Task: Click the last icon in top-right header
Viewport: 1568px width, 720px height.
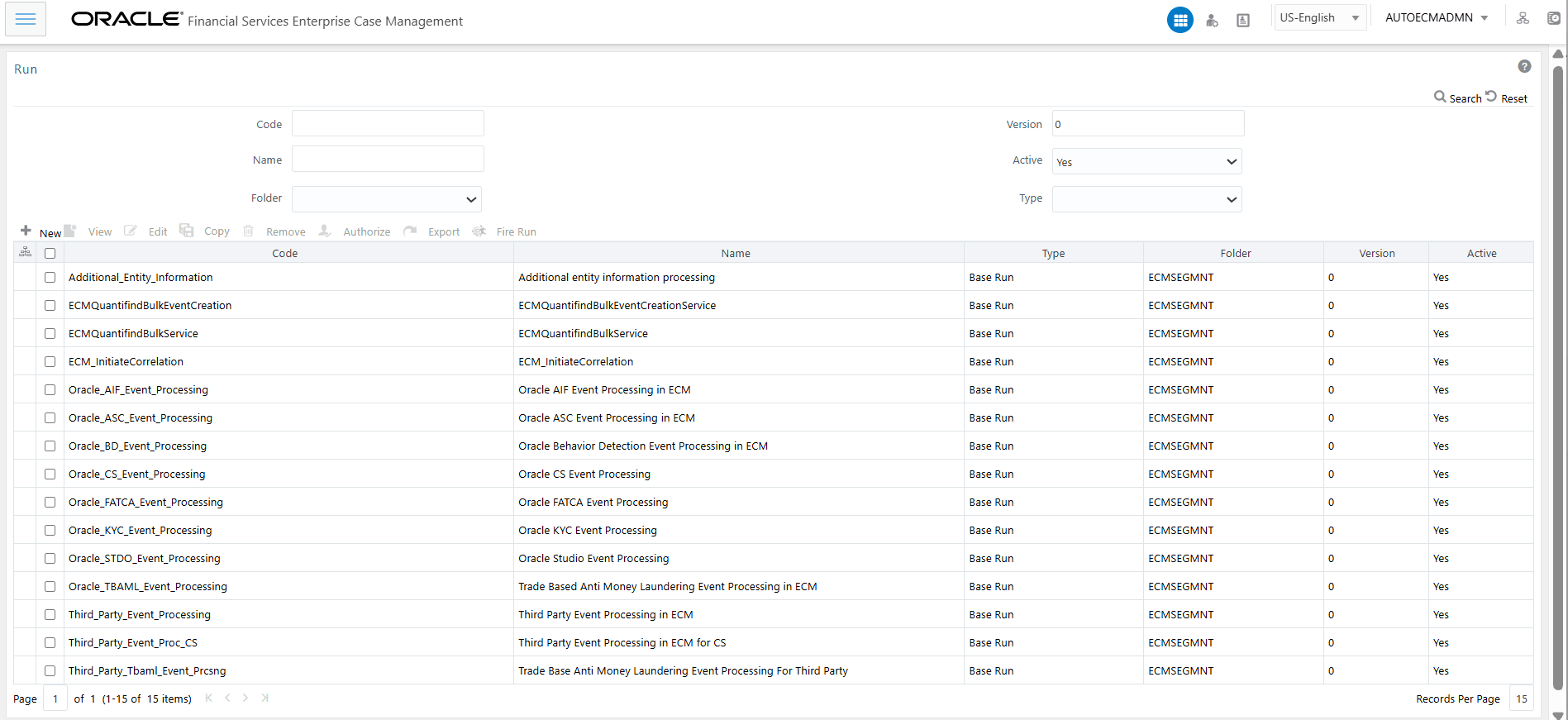Action: coord(1553,18)
